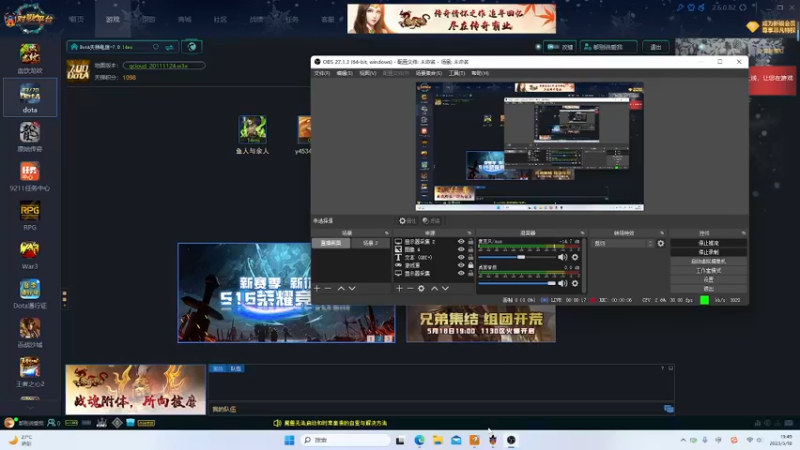Toggle lock on first display capture source
The height and width of the screenshot is (450, 800).
coord(470,241)
